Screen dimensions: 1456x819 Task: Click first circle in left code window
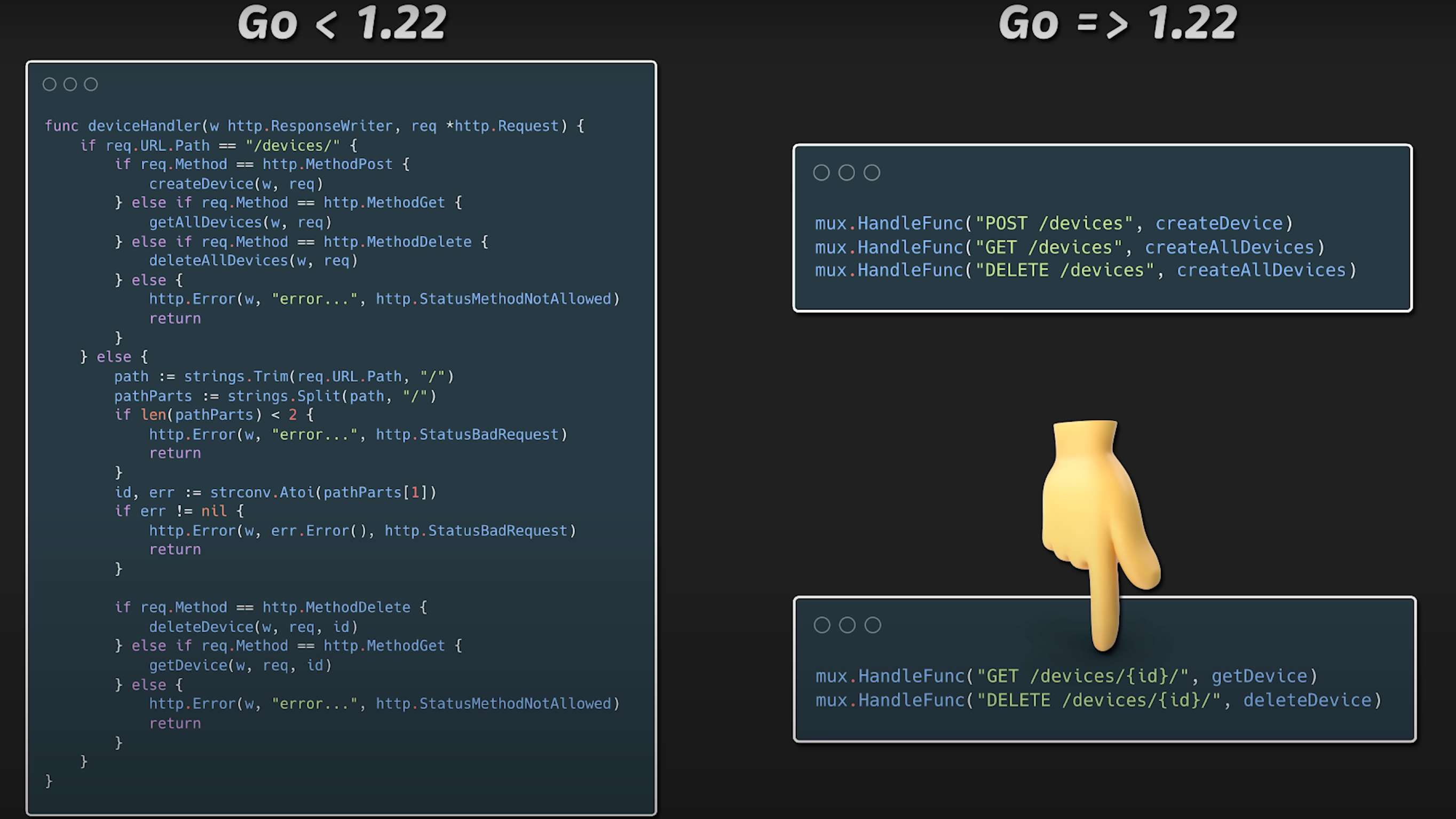(x=49, y=84)
